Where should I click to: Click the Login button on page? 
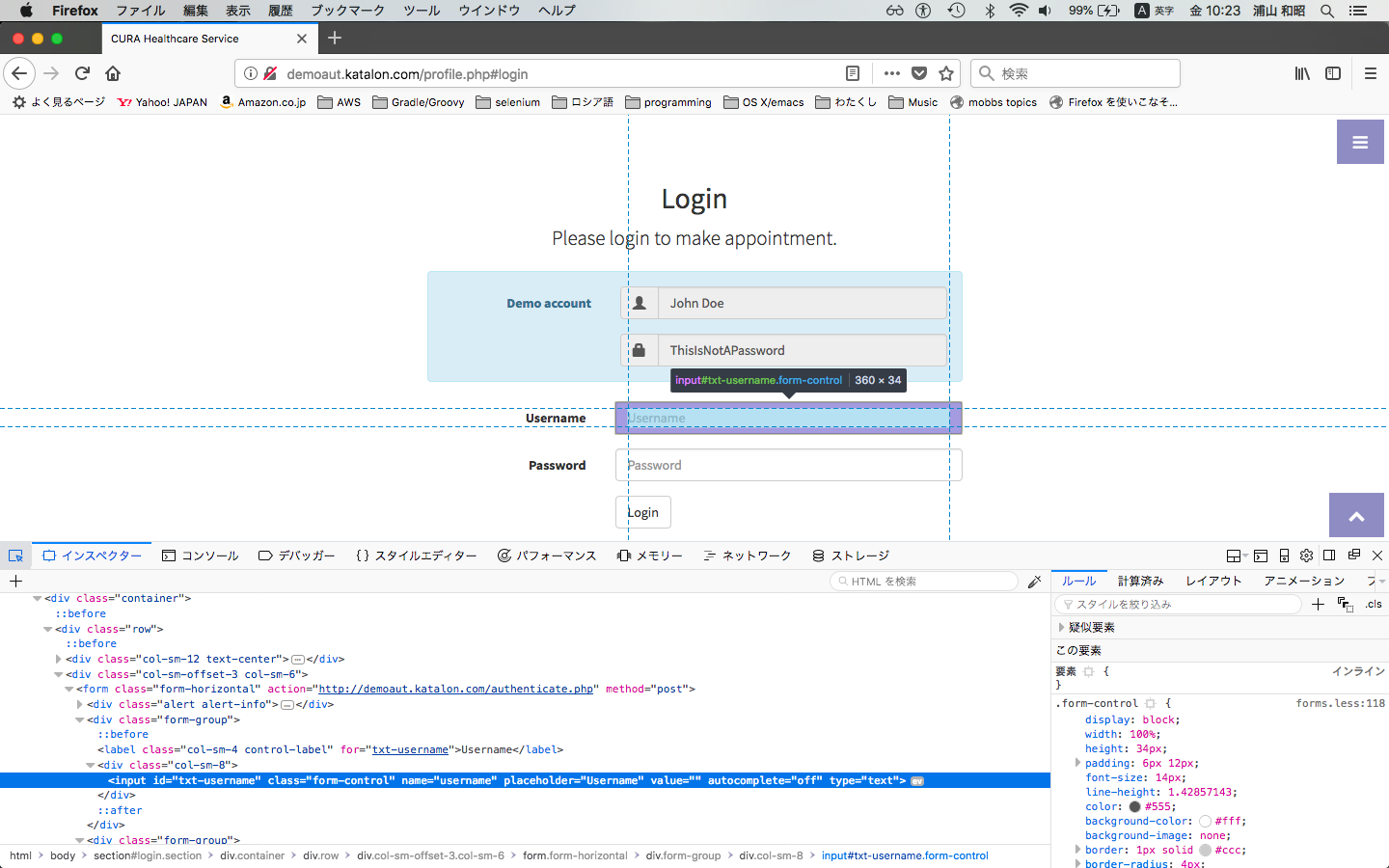(x=643, y=512)
